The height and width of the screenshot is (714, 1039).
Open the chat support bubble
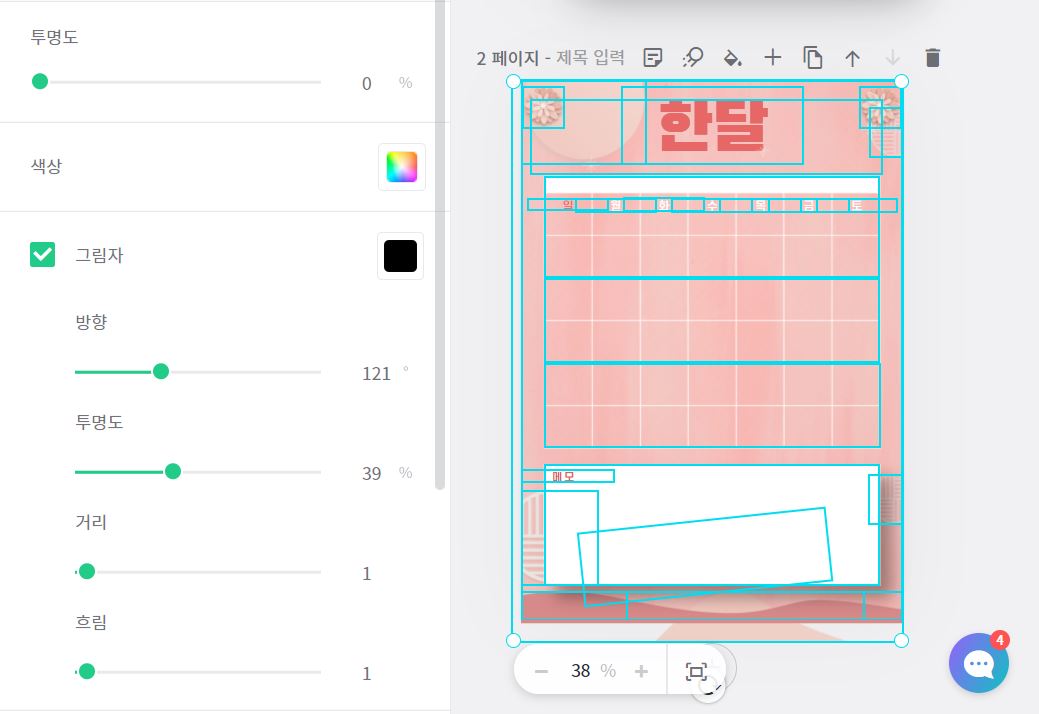[x=979, y=663]
